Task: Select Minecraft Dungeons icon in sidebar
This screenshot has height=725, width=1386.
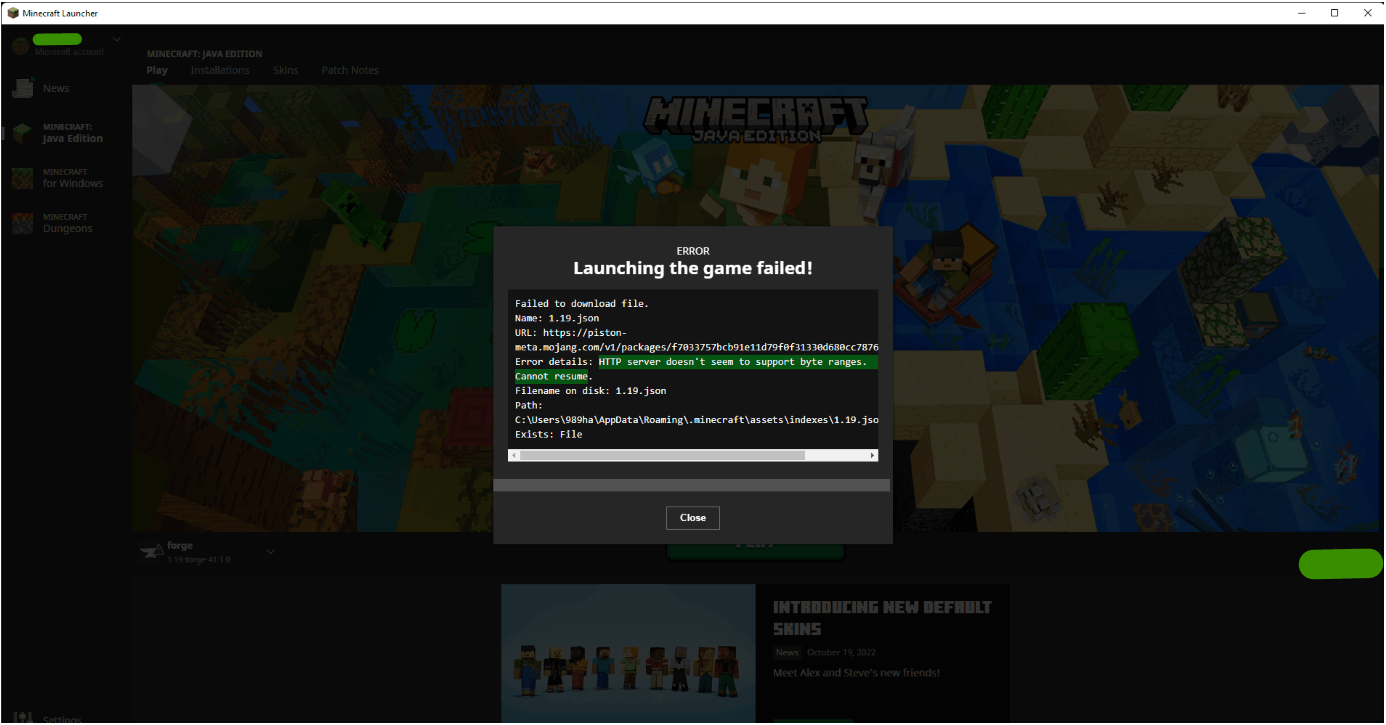Action: coord(23,223)
